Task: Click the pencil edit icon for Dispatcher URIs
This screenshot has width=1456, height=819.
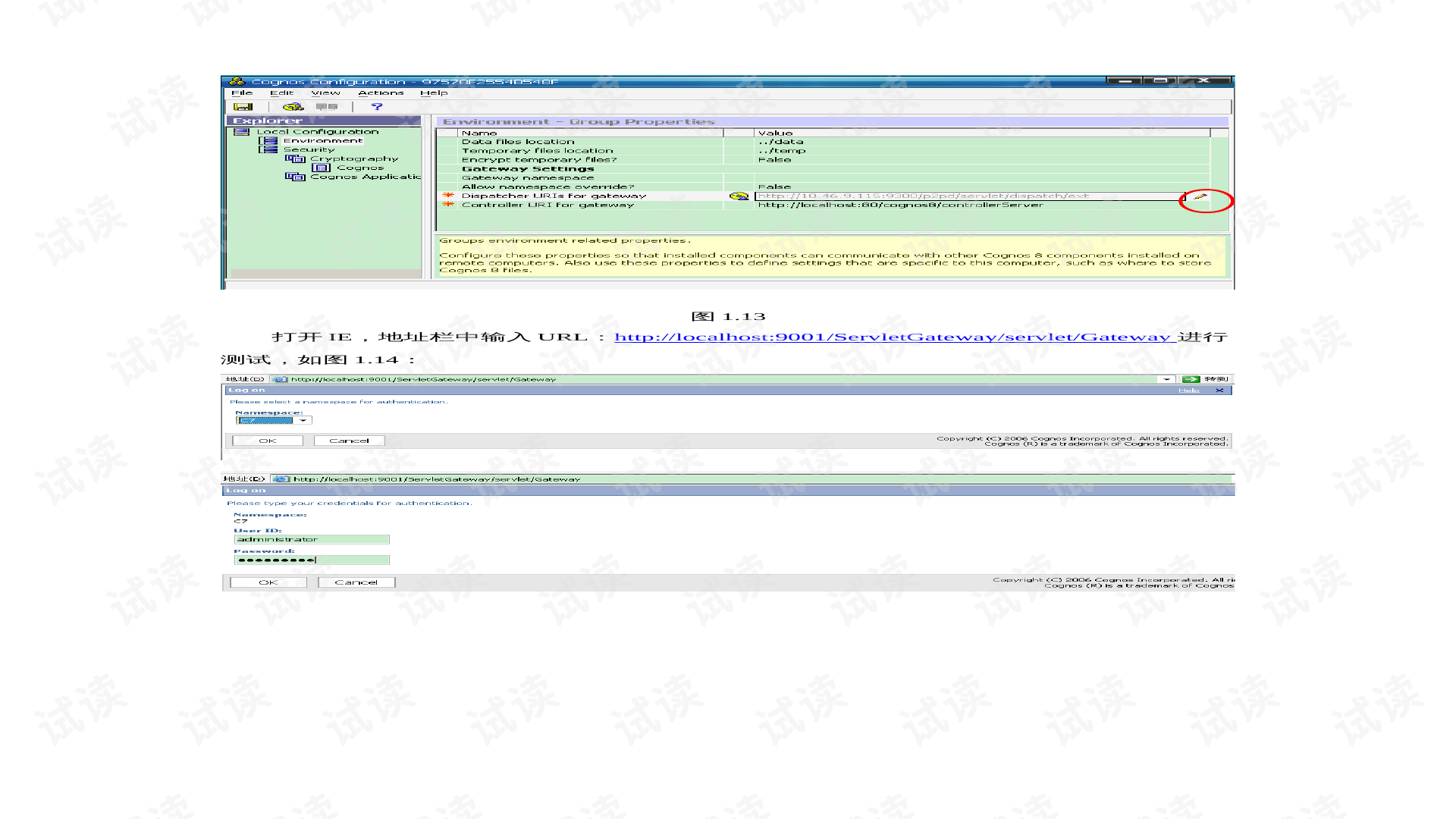Action: point(1200,196)
